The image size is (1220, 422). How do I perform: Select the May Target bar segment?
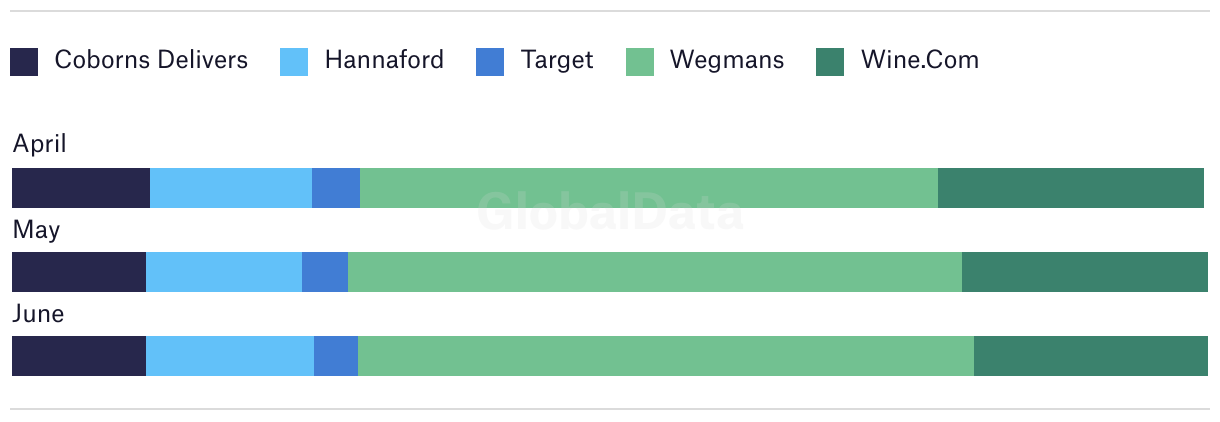pos(325,272)
